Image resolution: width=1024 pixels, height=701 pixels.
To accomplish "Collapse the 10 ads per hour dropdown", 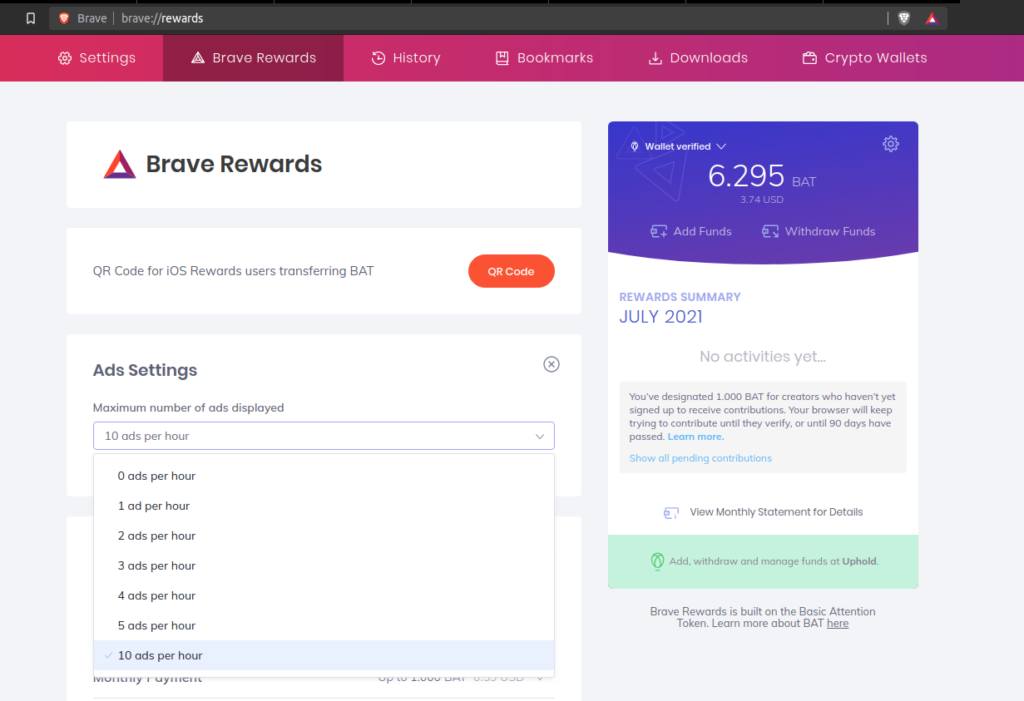I will [324, 436].
